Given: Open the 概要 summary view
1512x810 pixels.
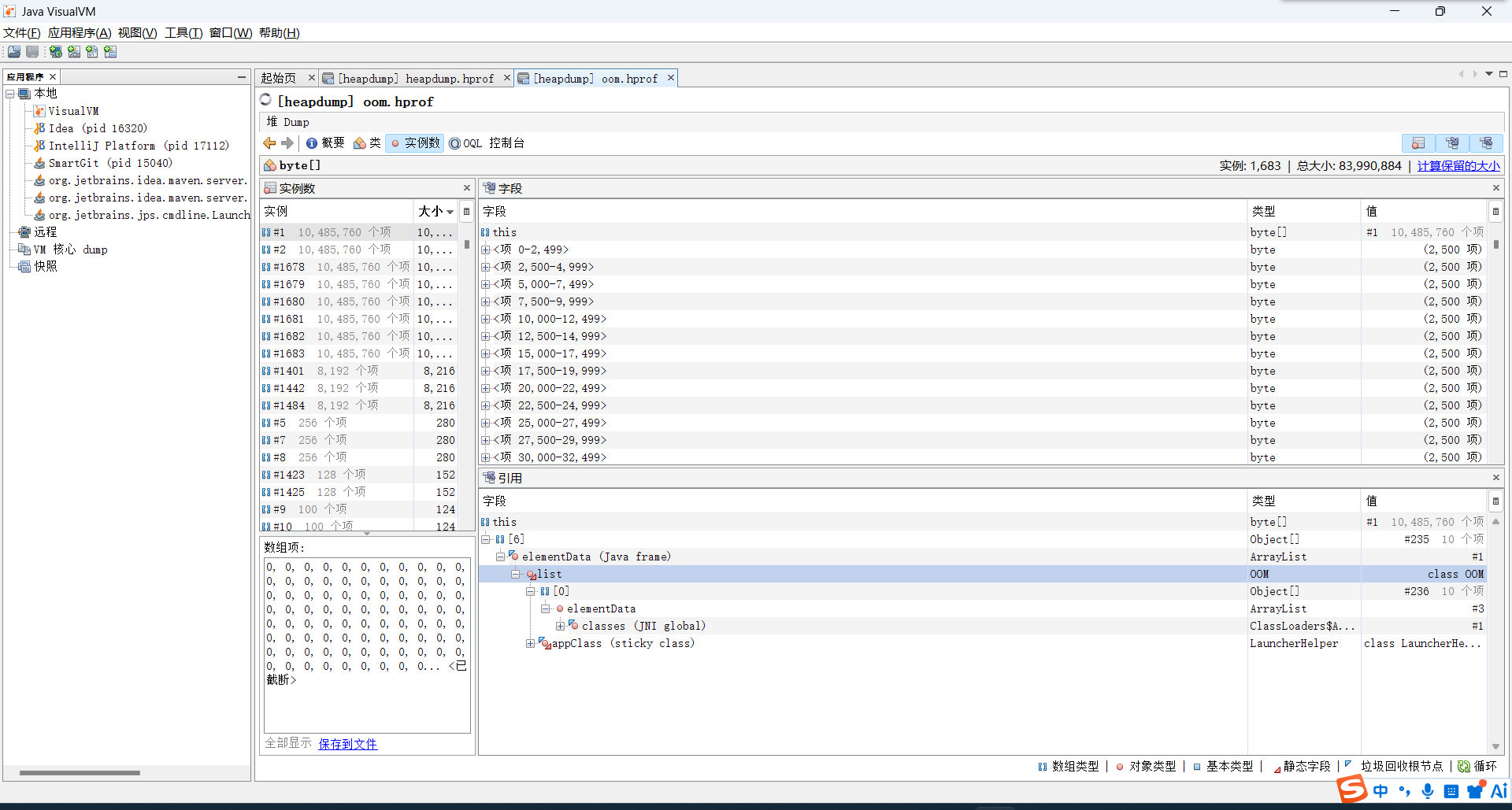Looking at the screenshot, I should [325, 143].
